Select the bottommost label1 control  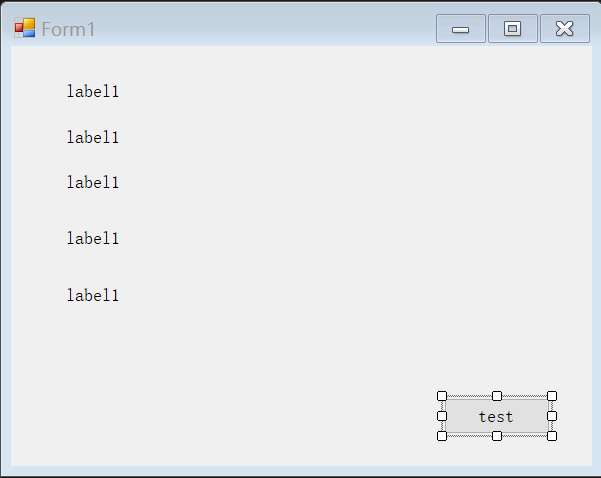[93, 296]
